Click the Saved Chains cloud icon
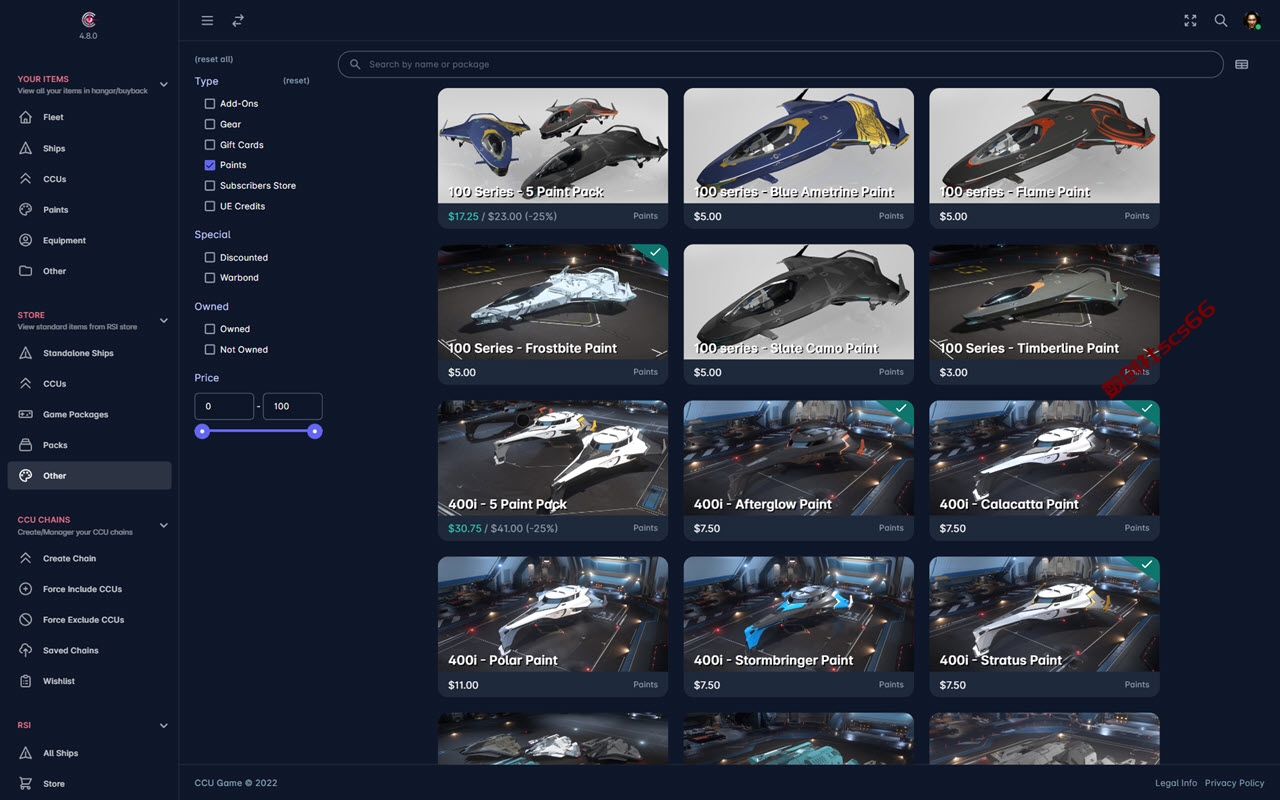 point(26,650)
